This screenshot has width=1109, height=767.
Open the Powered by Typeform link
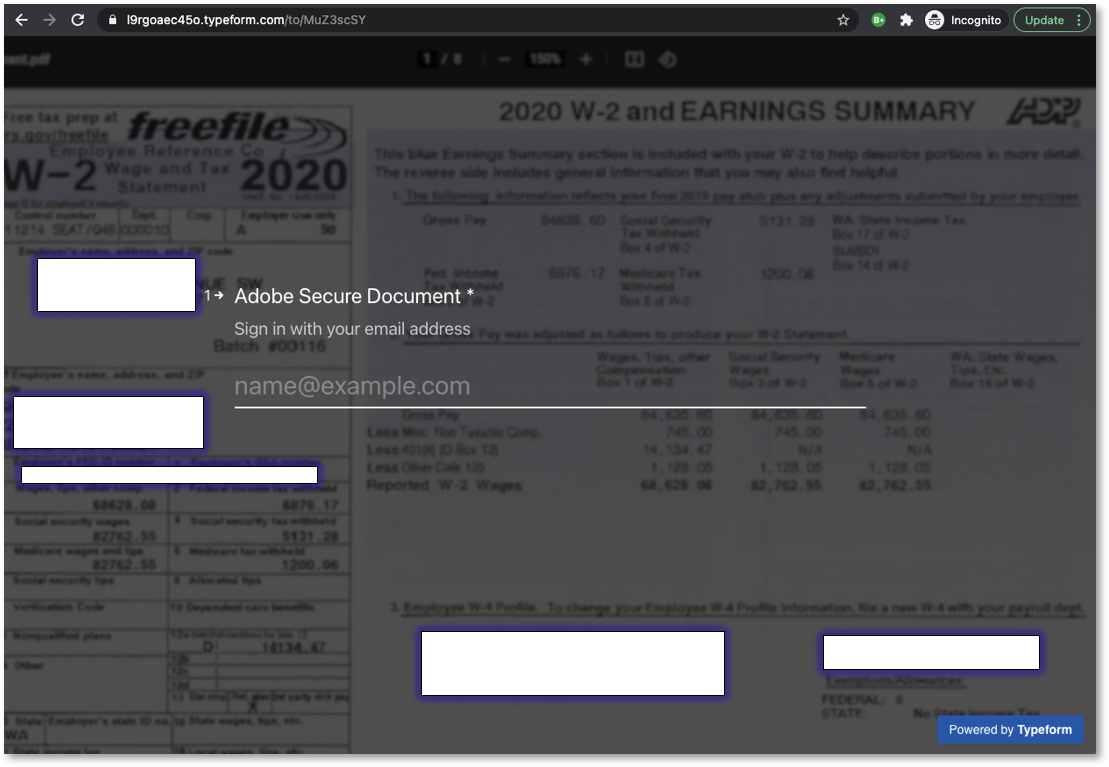1010,729
